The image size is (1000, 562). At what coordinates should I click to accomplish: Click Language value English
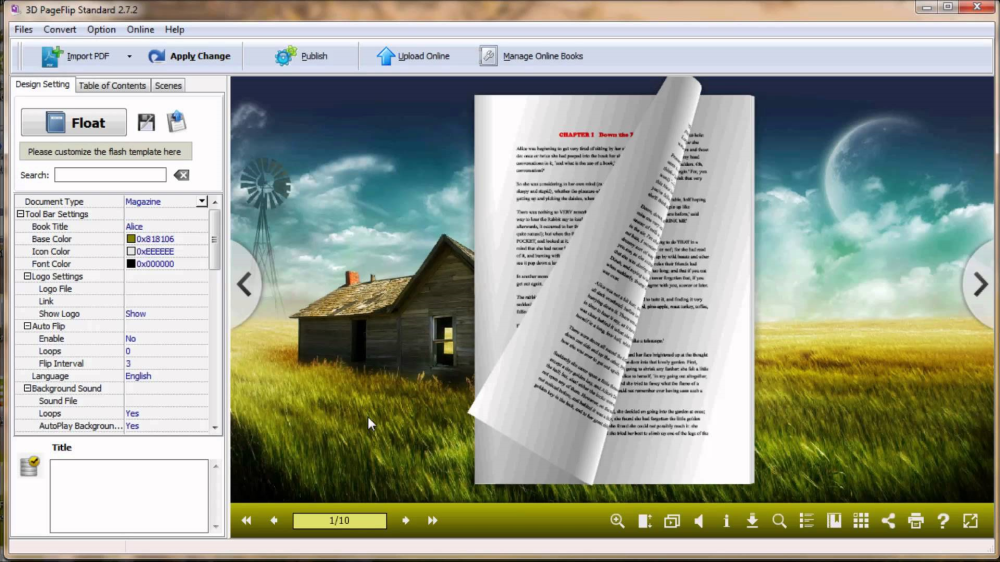pyautogui.click(x=138, y=376)
